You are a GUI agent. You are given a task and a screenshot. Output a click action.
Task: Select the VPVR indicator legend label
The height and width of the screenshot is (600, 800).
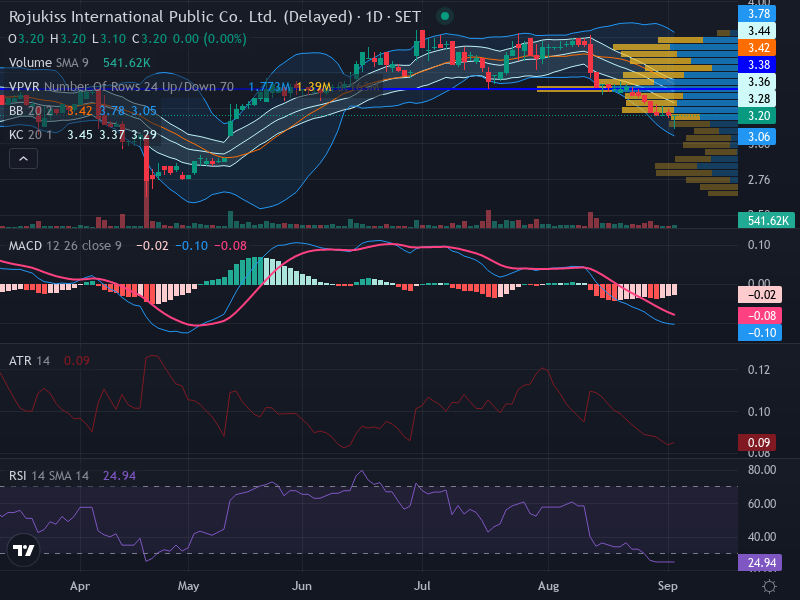tap(121, 87)
